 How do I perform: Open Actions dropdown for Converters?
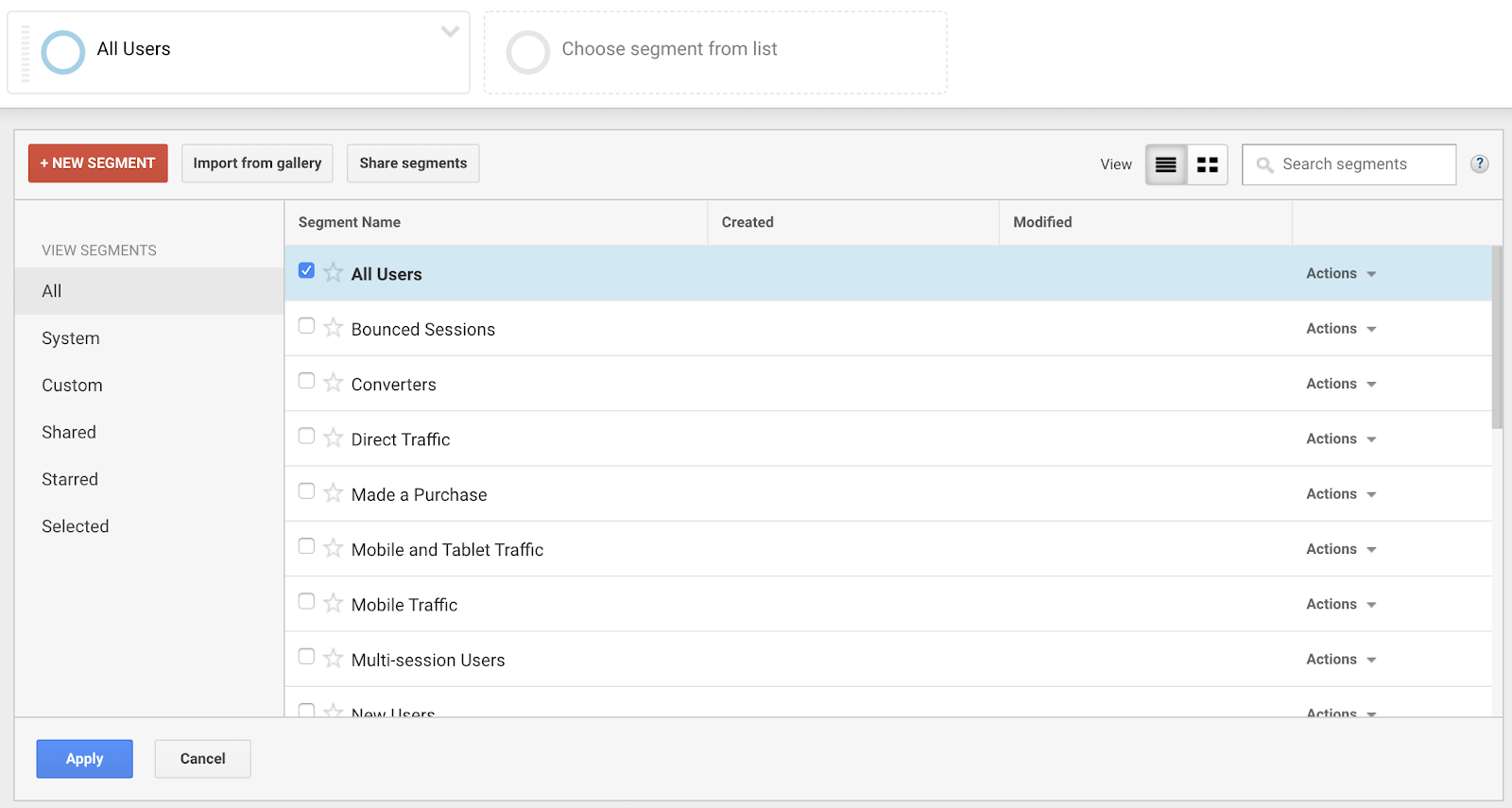pyautogui.click(x=1341, y=384)
